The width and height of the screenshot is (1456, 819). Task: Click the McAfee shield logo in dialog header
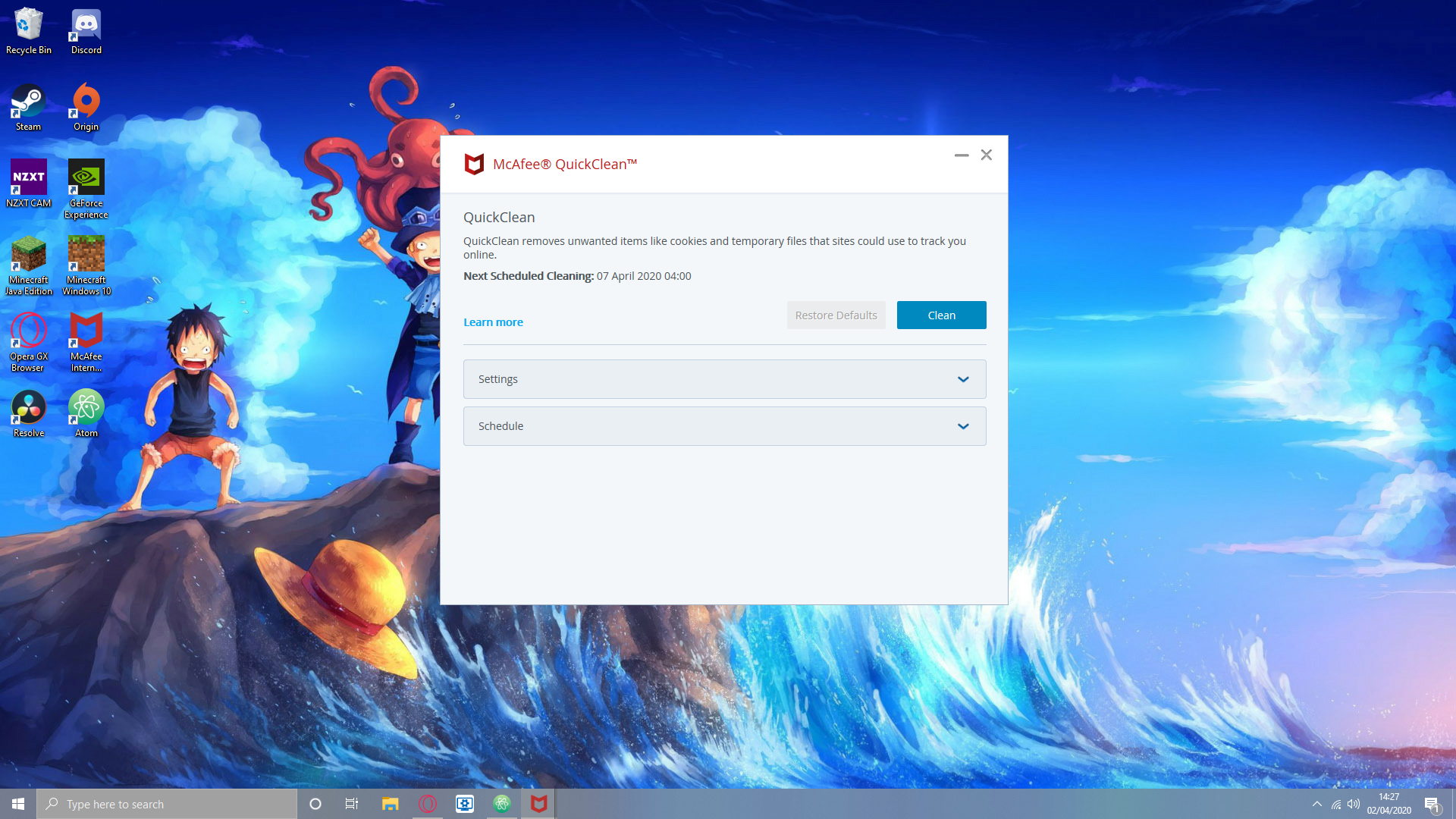coord(474,164)
